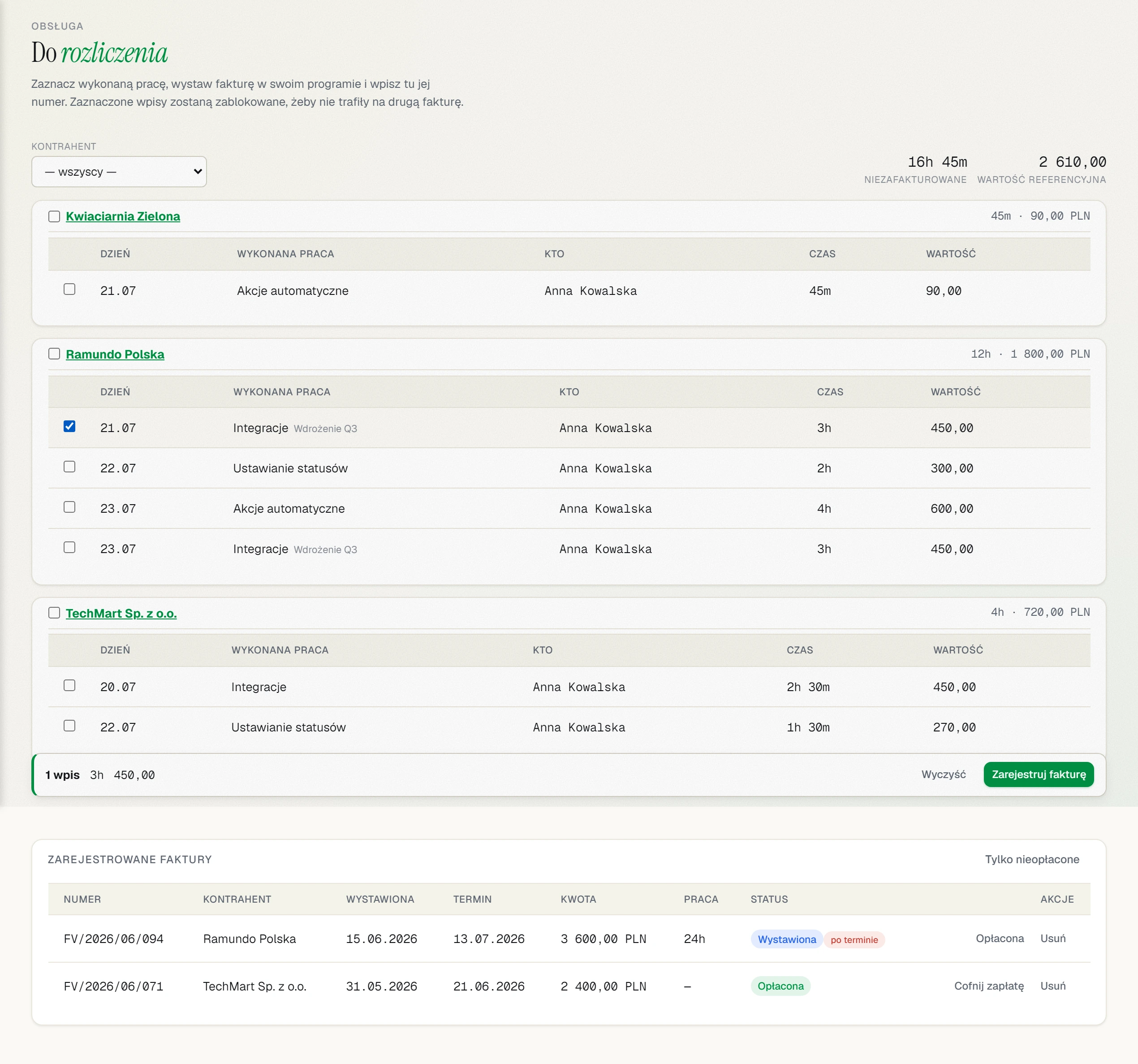Click the 600,00 value in Ramundo Polska table
Screen dimensions: 1138x1064
click(951, 509)
